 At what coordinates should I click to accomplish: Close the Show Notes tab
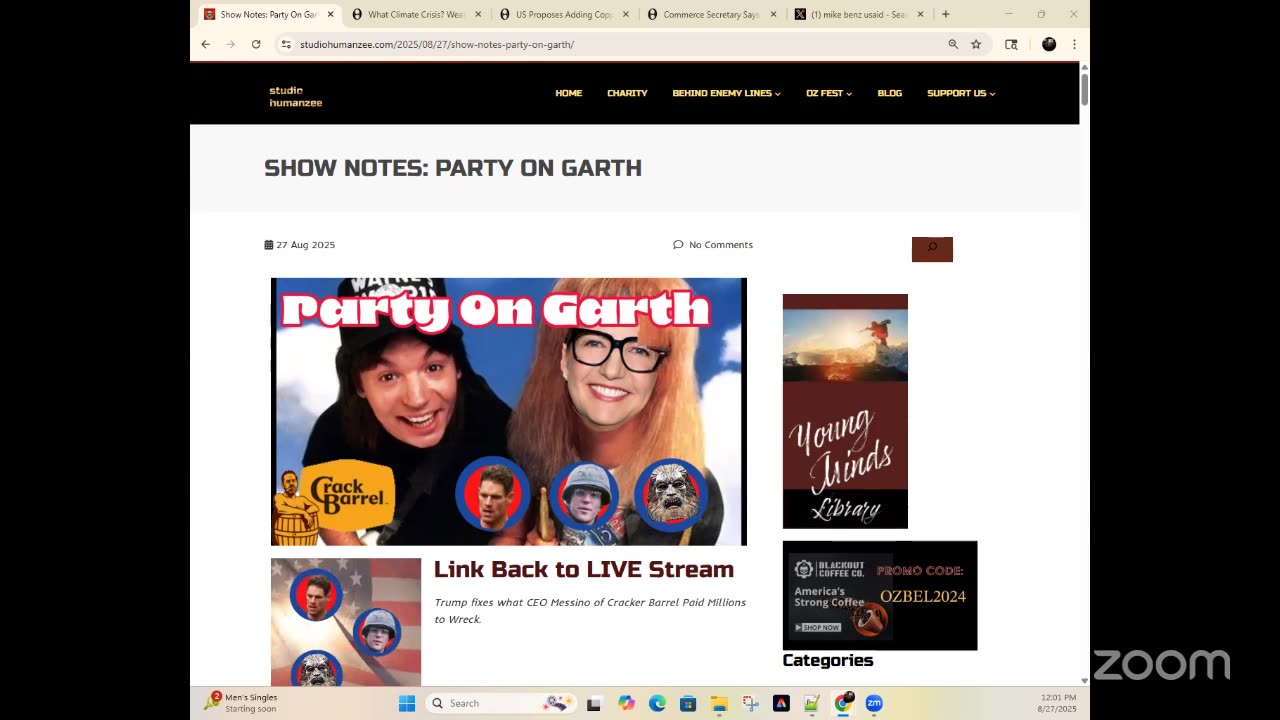[x=330, y=14]
